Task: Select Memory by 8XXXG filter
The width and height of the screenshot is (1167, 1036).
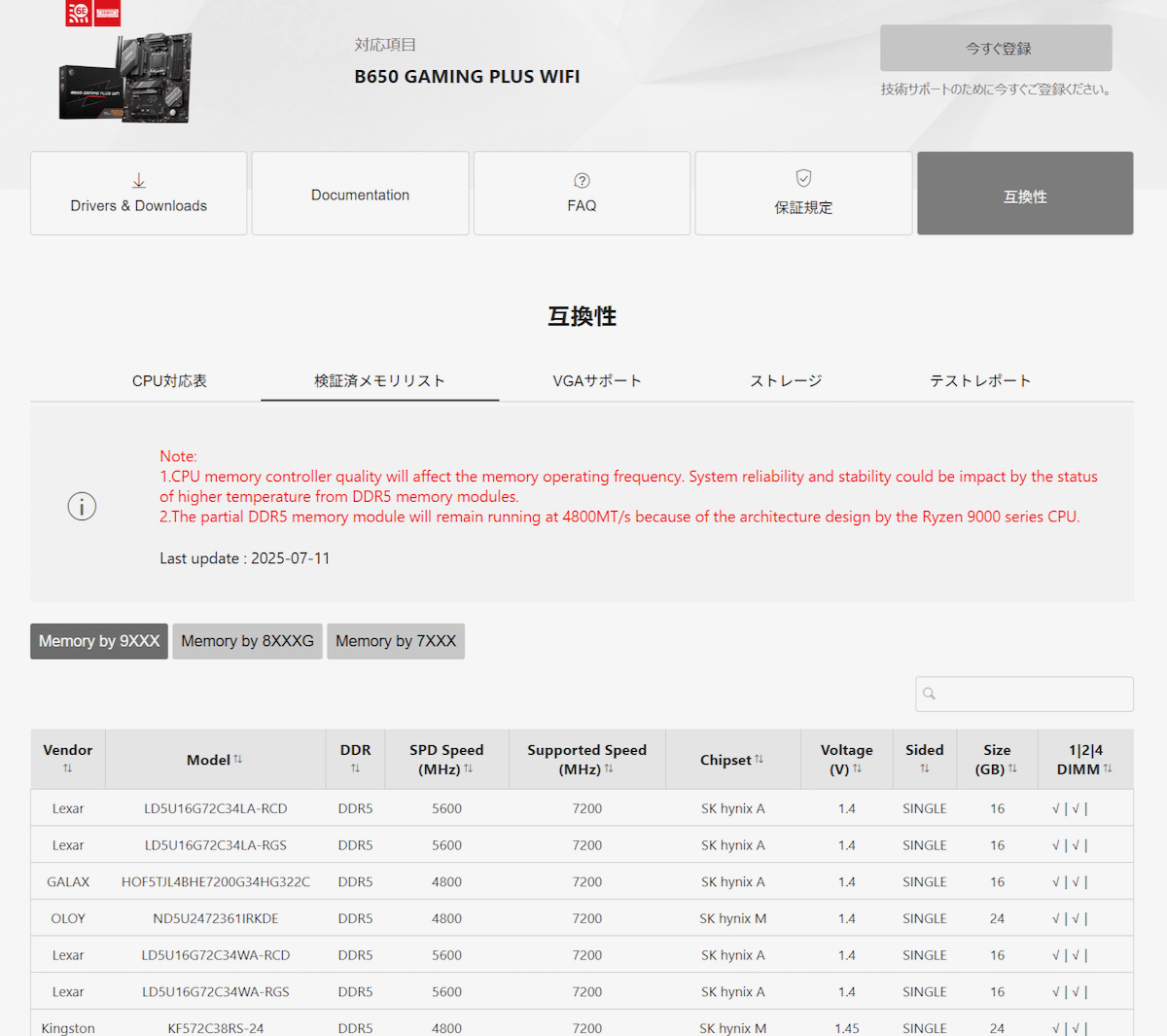Action: click(x=247, y=641)
